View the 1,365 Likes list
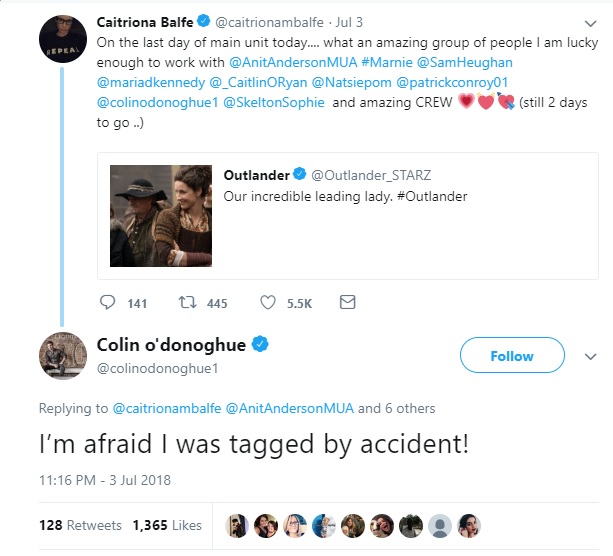Image resolution: width=613 pixels, height=556 pixels. [167, 525]
